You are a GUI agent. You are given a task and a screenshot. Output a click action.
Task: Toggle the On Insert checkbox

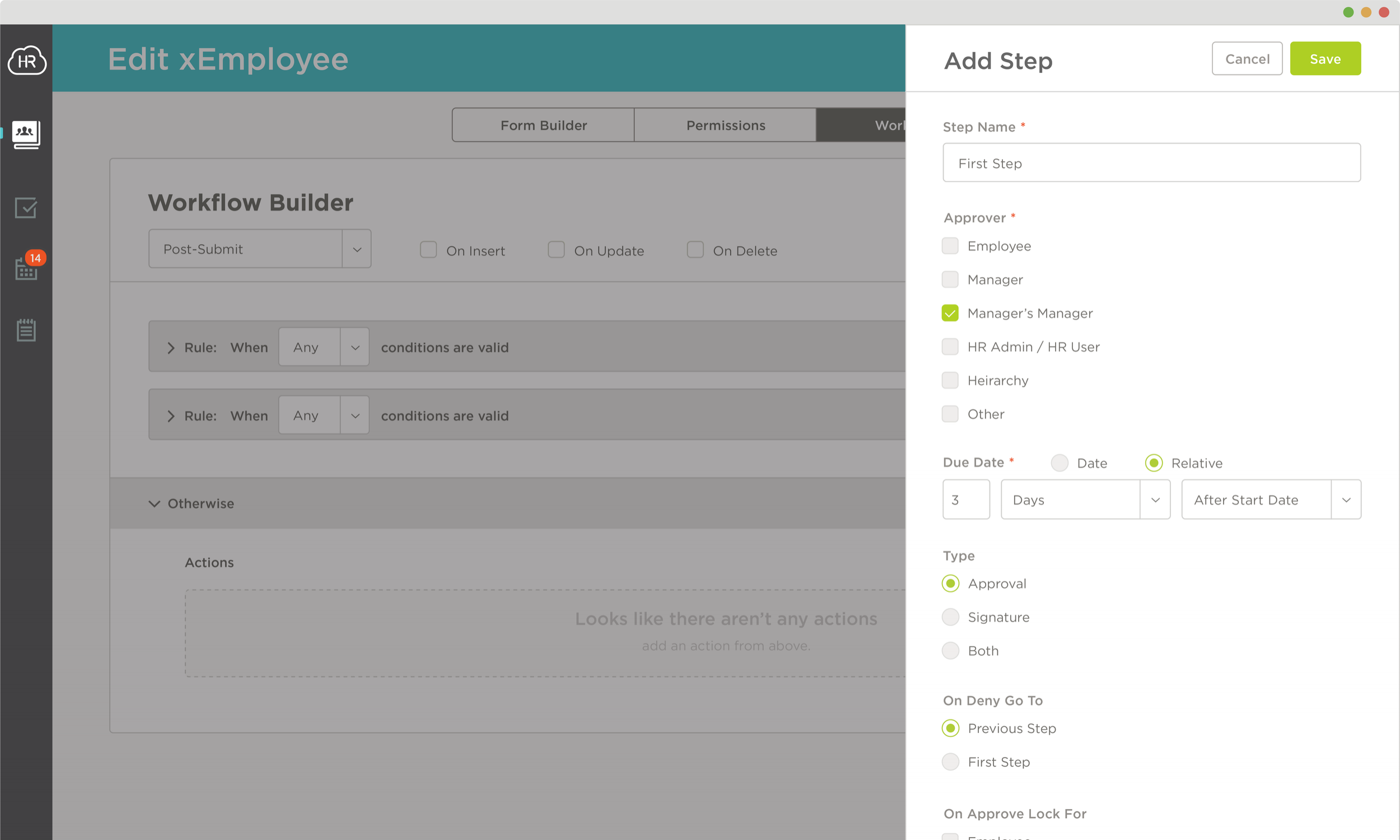[x=428, y=250]
